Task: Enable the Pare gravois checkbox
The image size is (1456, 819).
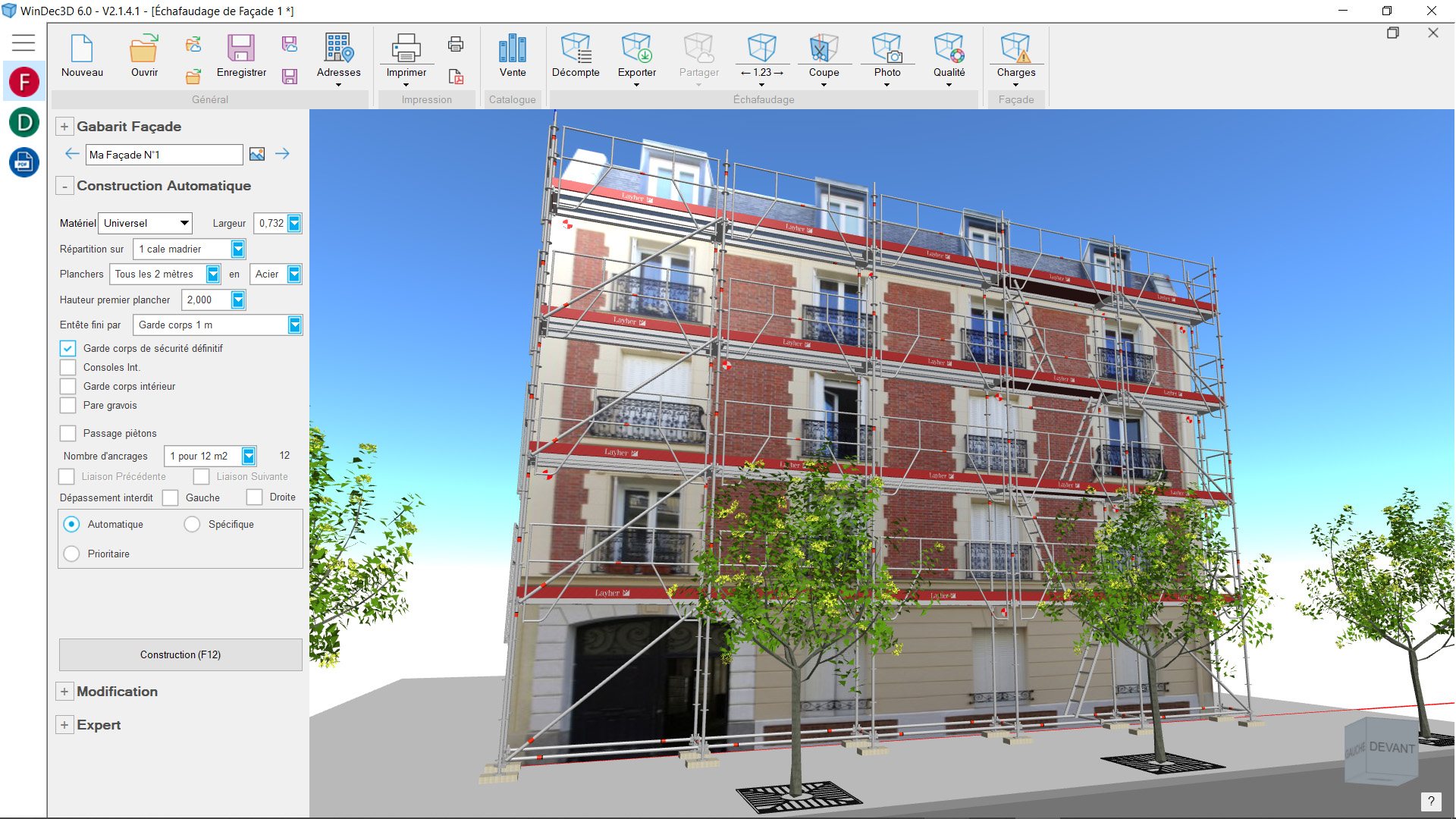Action: pos(68,406)
